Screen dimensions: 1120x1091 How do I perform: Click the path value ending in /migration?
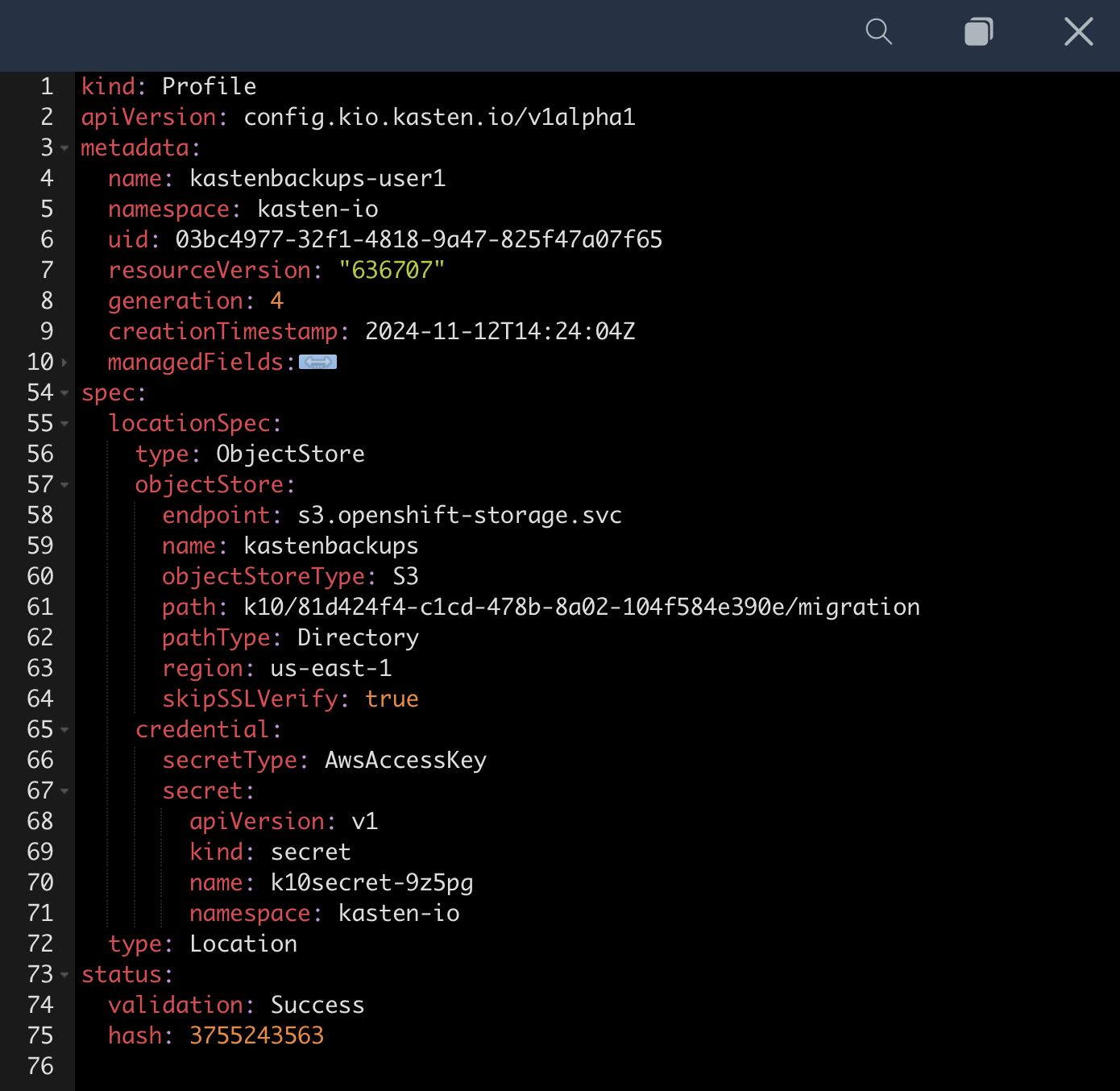[582, 607]
